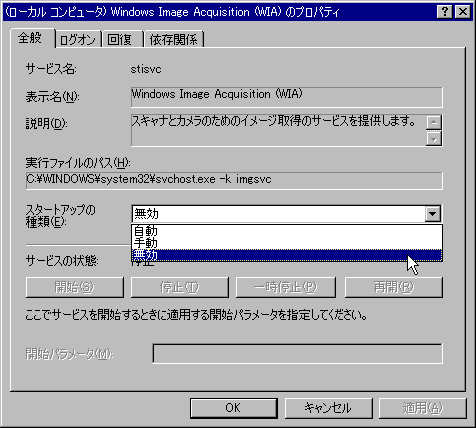
Task: Click the title bar help question mark icon
Action: (445, 12)
